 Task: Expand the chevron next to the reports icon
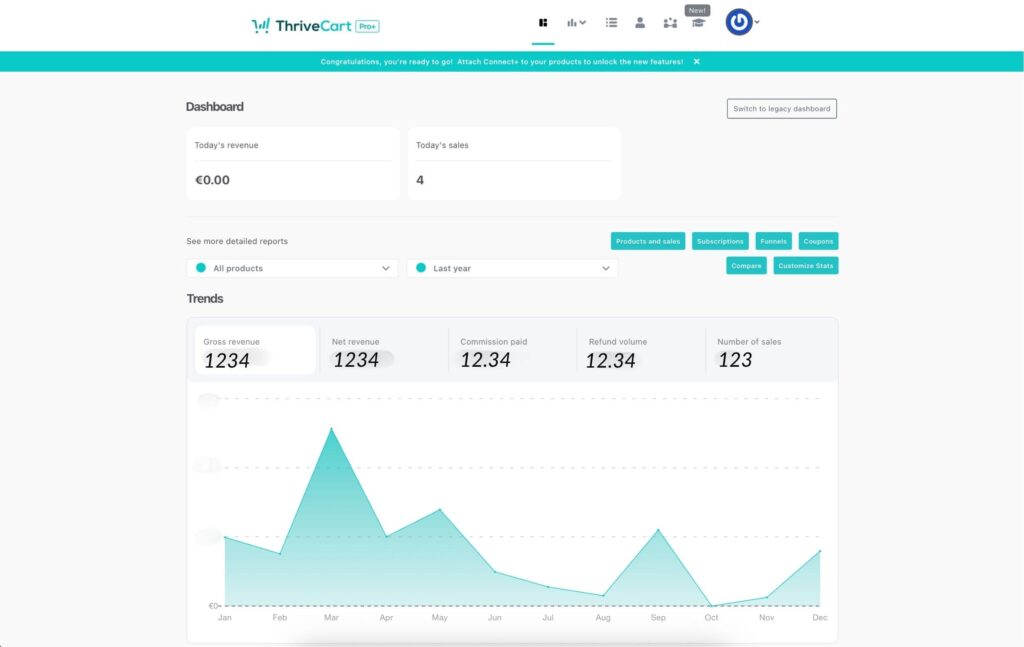[583, 22]
